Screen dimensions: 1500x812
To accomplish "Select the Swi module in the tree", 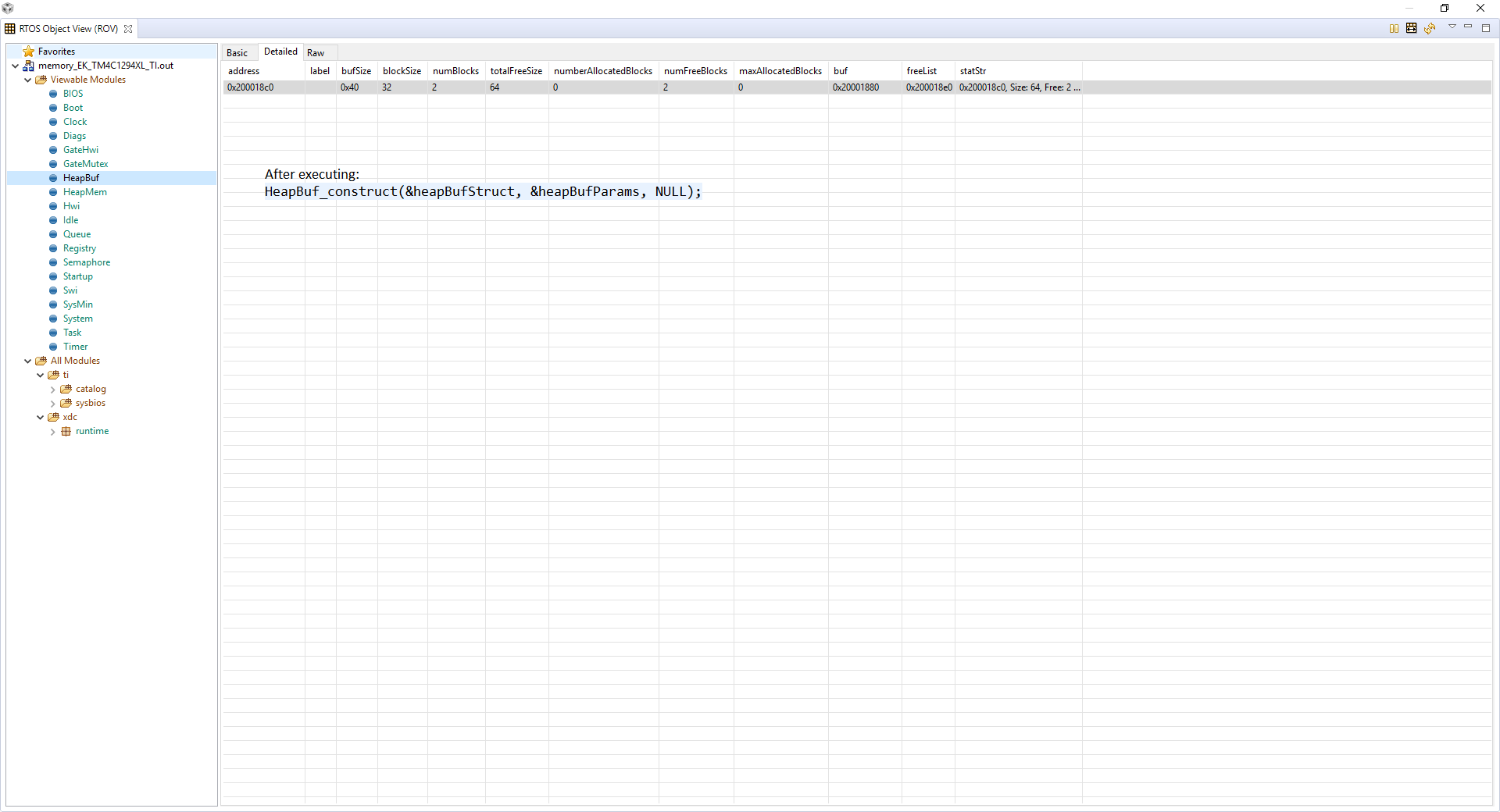I will [x=70, y=290].
